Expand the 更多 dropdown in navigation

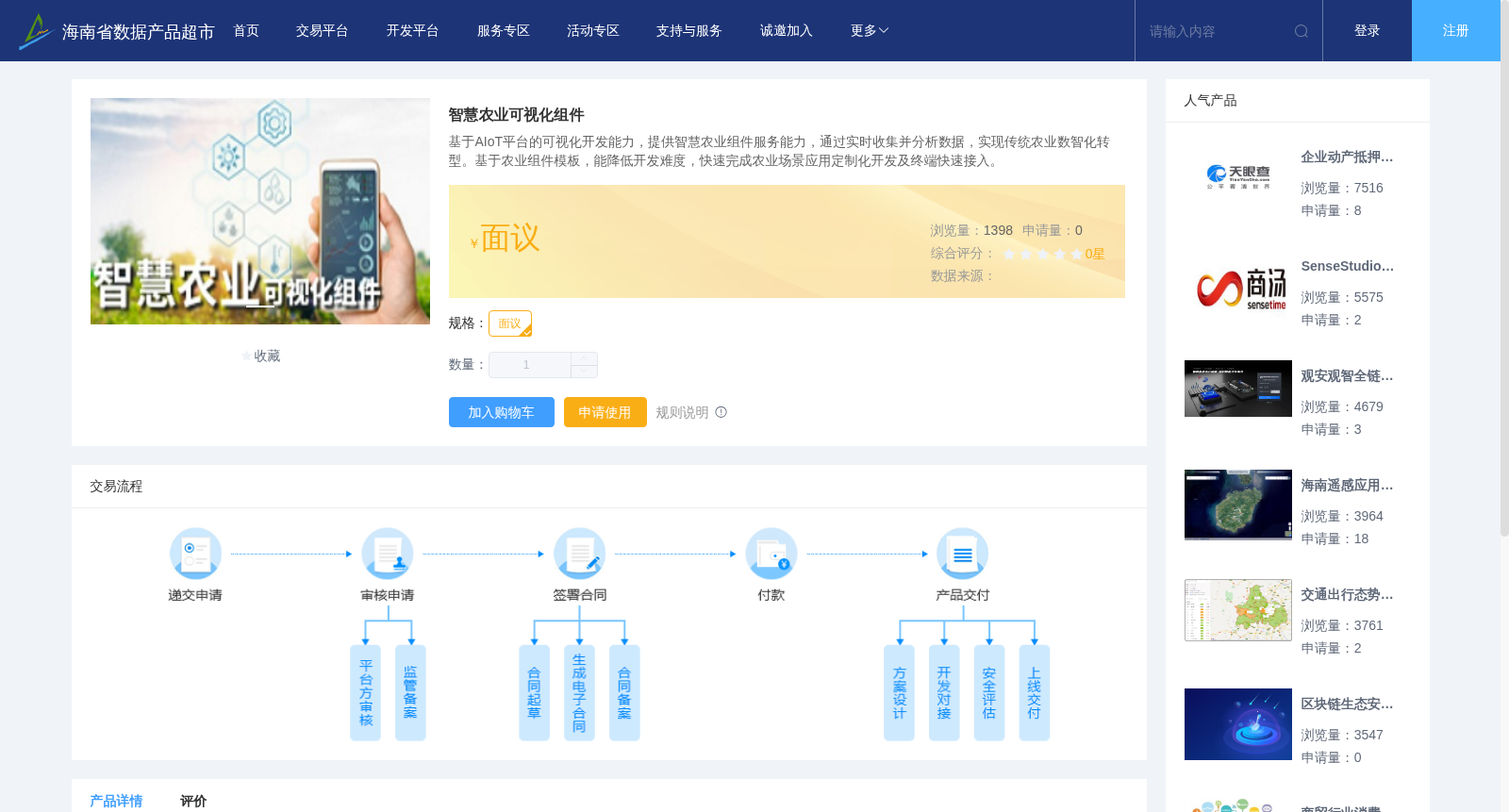point(870,31)
